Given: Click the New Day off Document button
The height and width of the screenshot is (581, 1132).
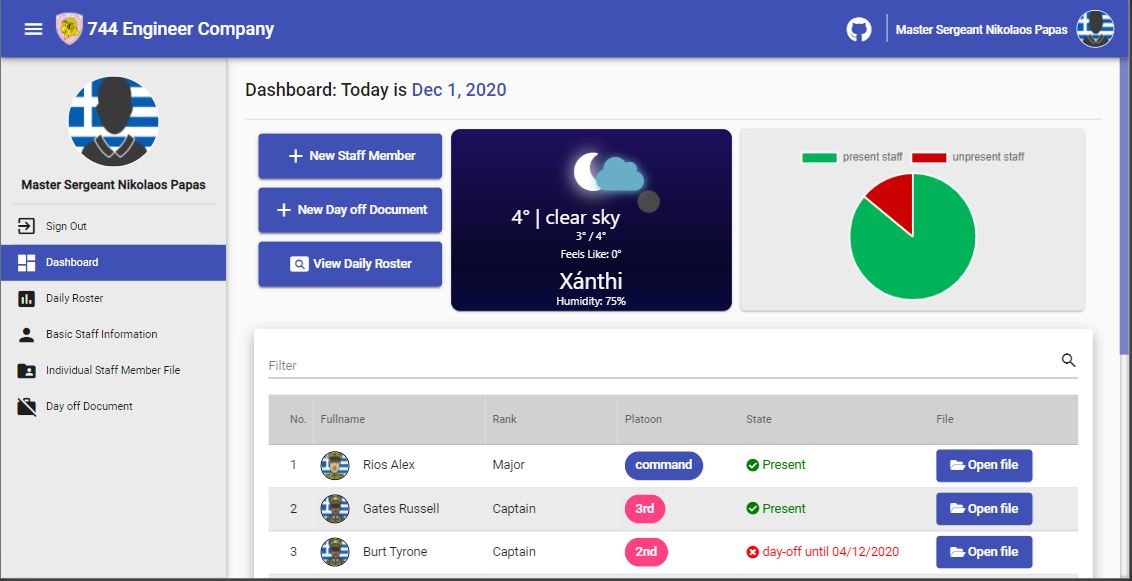Looking at the screenshot, I should pos(350,210).
